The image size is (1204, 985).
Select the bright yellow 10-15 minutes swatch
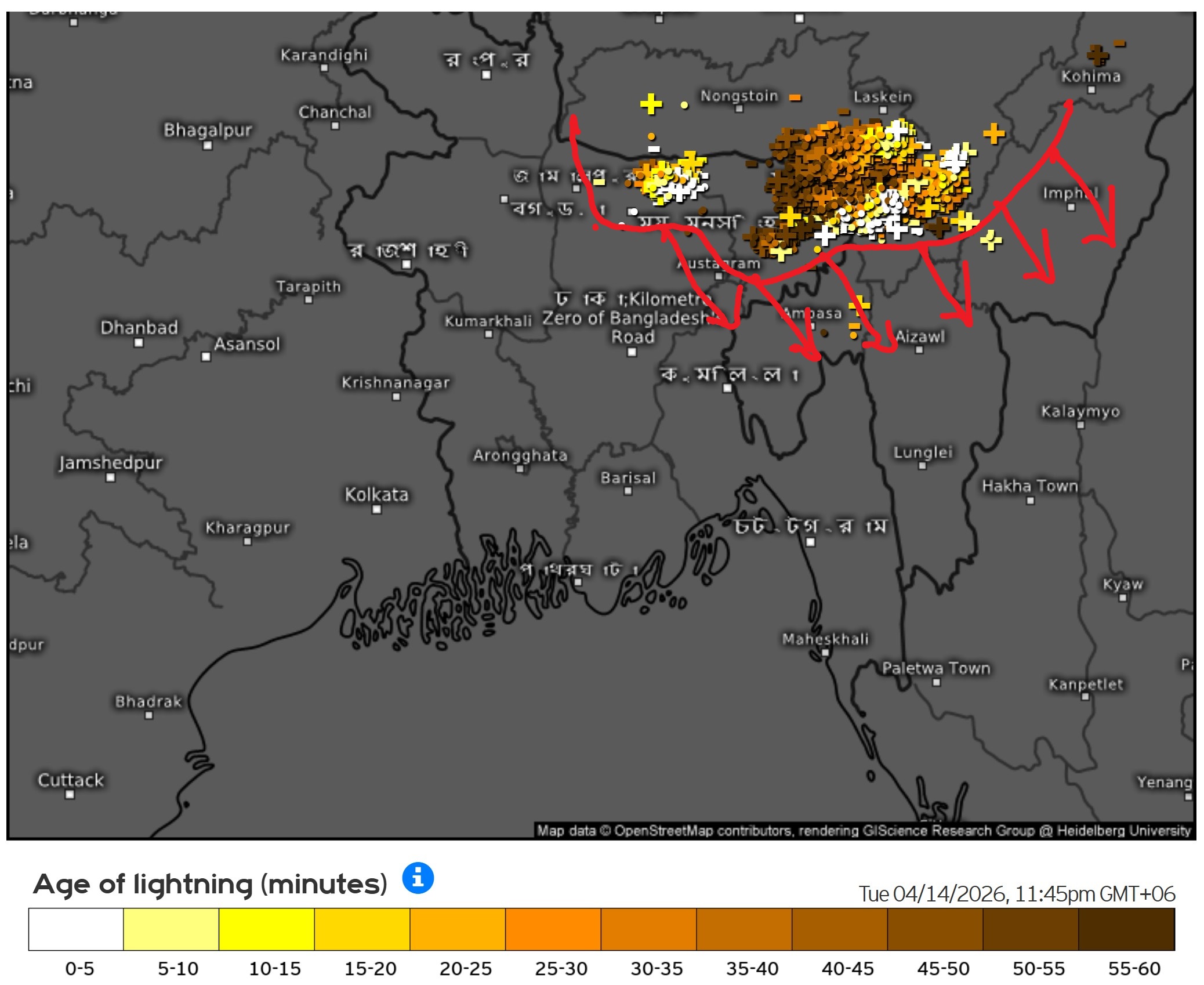tap(267, 929)
